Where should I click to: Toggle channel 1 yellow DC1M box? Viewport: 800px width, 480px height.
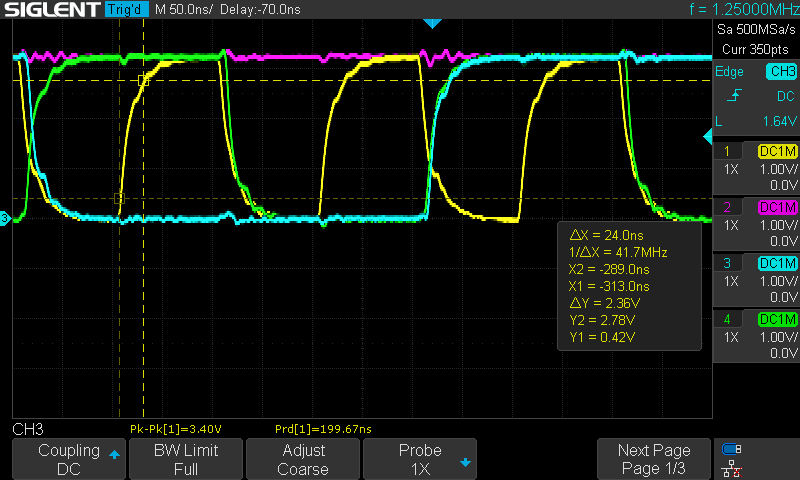(778, 151)
